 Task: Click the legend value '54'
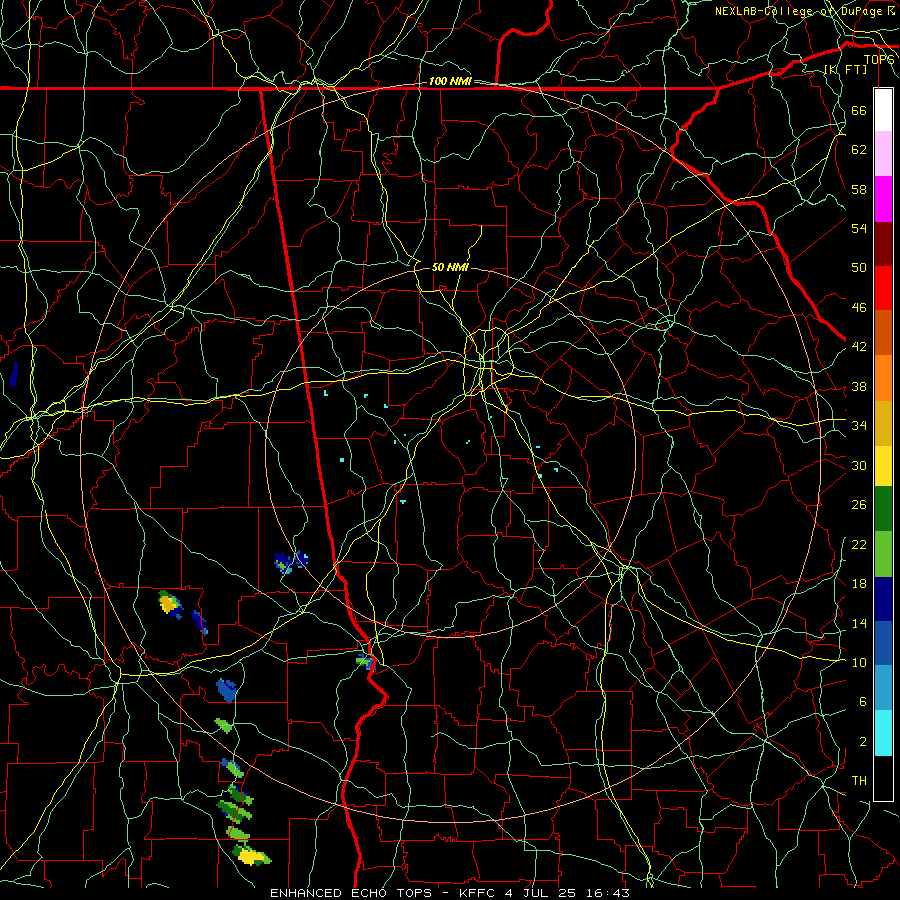[x=859, y=228]
